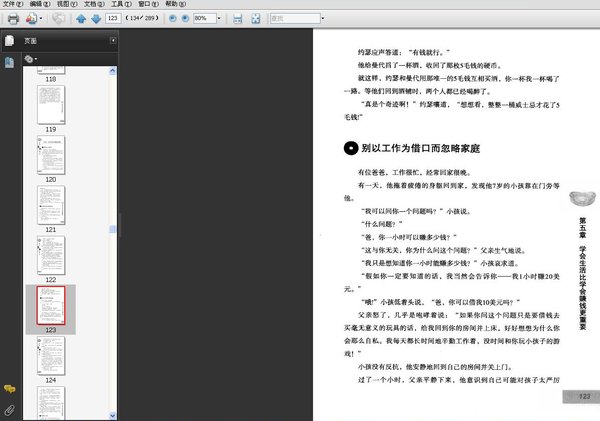Open the 80% zoom level dropdown
The height and width of the screenshot is (421, 600).
(219, 19)
